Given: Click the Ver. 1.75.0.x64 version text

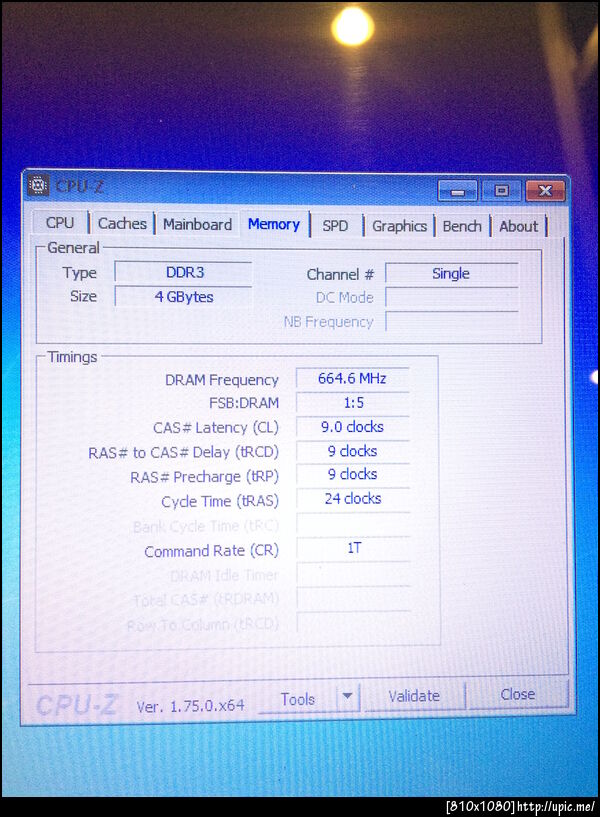Looking at the screenshot, I should pyautogui.click(x=190, y=705).
